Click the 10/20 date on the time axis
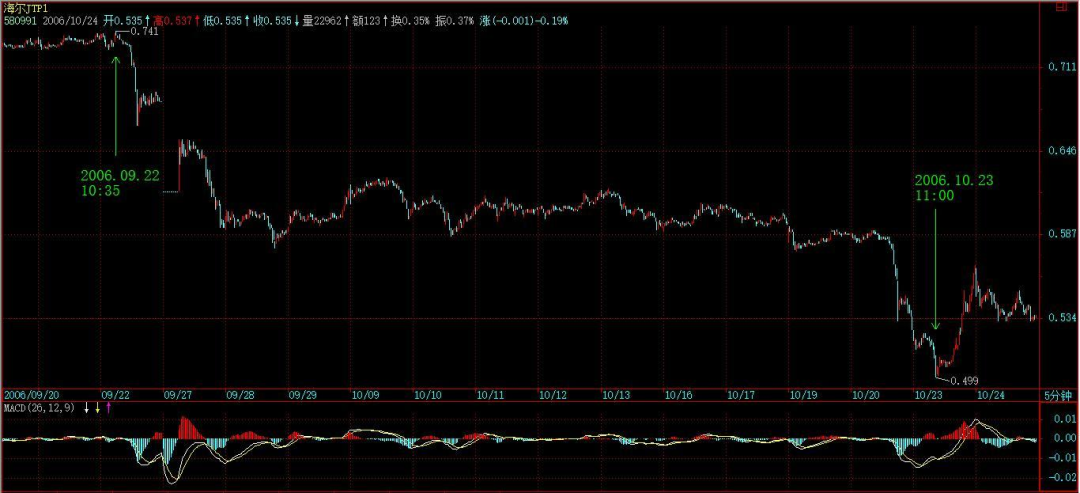1080x493 pixels. [x=866, y=395]
